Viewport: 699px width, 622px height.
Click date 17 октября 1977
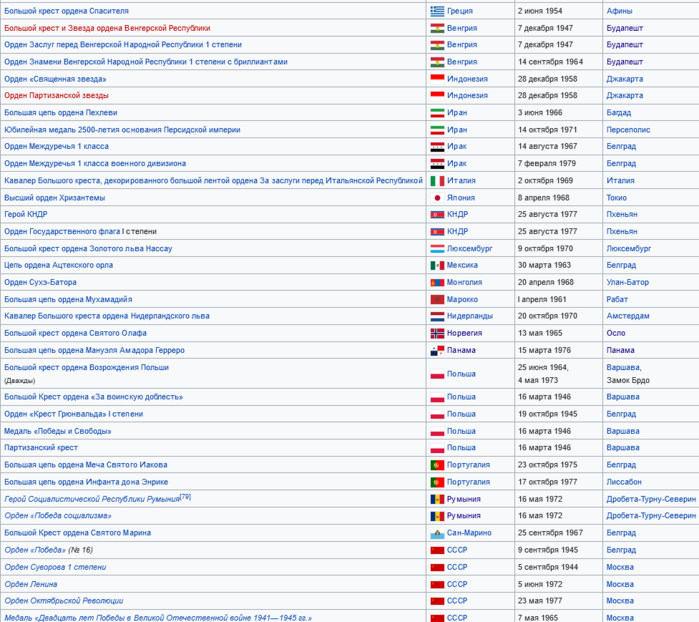tap(547, 482)
